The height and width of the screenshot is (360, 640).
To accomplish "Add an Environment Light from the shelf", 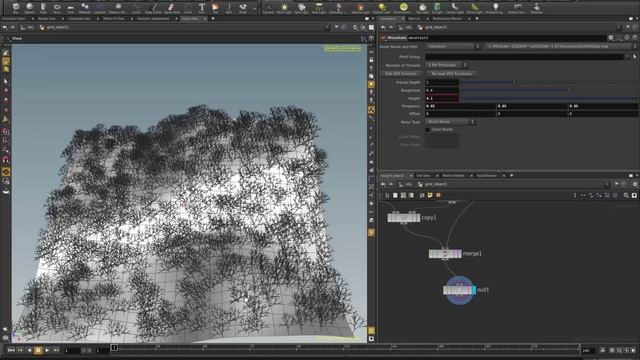I will point(403,8).
